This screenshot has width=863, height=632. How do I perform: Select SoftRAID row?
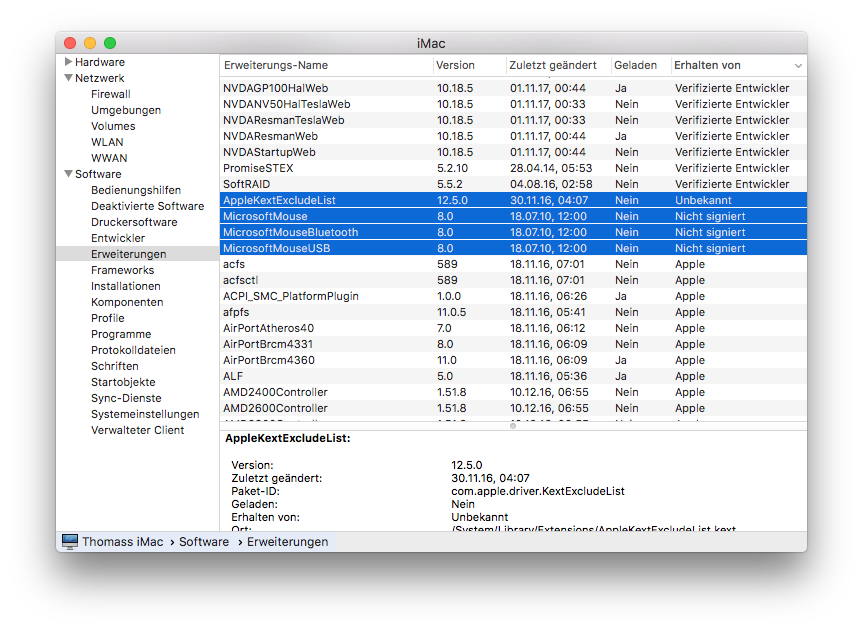point(513,184)
